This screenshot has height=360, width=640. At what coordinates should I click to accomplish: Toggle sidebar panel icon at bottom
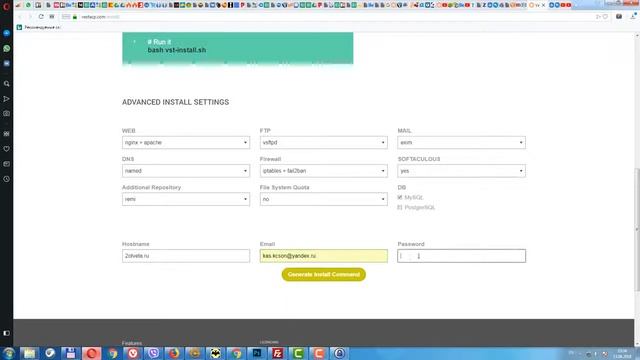click(x=7, y=333)
